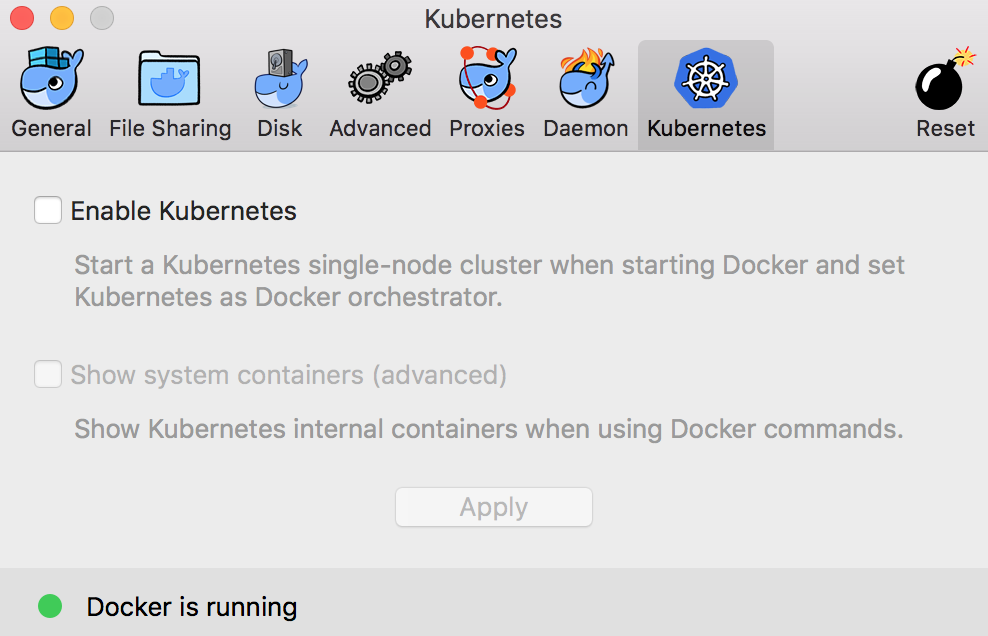Image resolution: width=988 pixels, height=636 pixels.
Task: Click the Kubernetes tab label
Action: coord(706,128)
